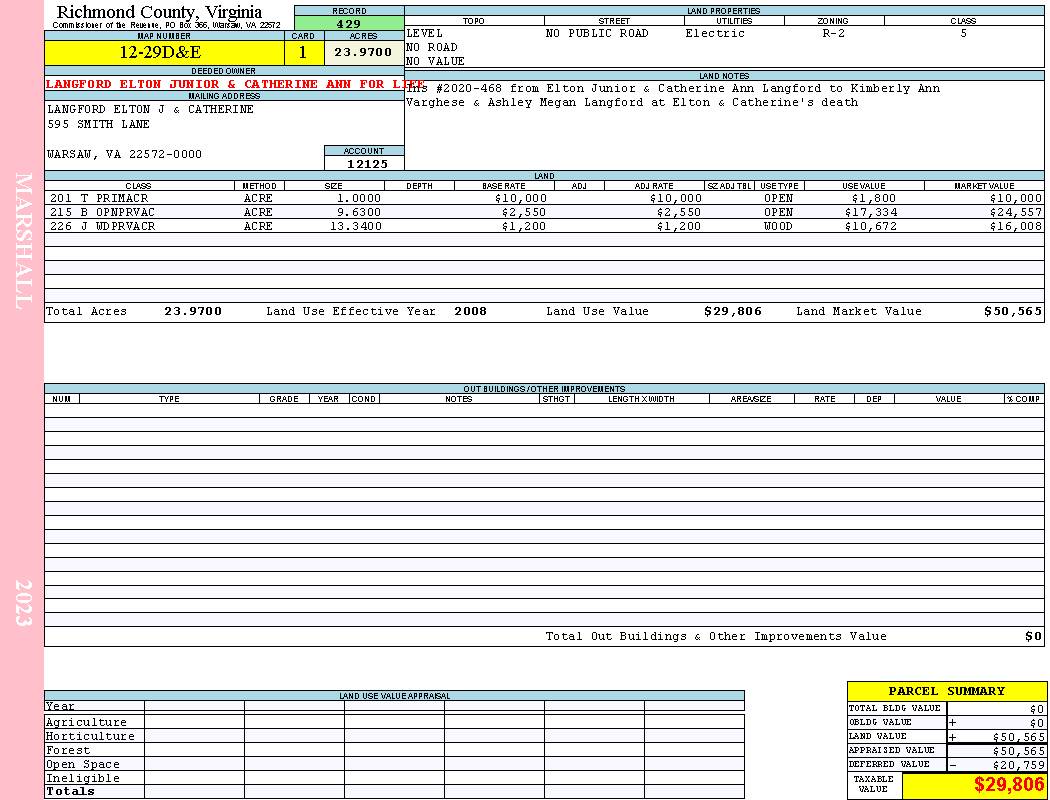Click the Land Market Value $50,565 total

1013,311
